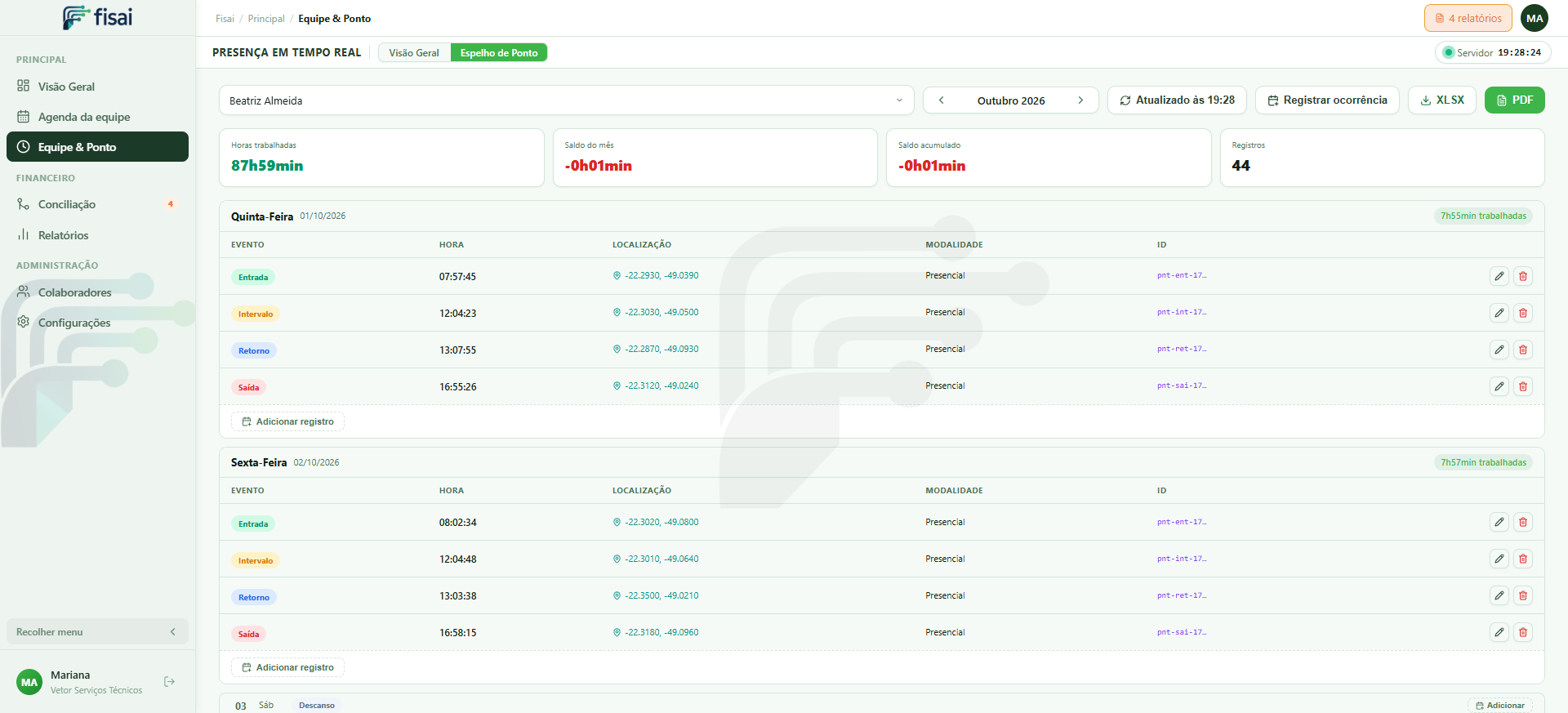The height and width of the screenshot is (713, 1568).
Task: Open Configurações settings page
Action: (x=97, y=323)
